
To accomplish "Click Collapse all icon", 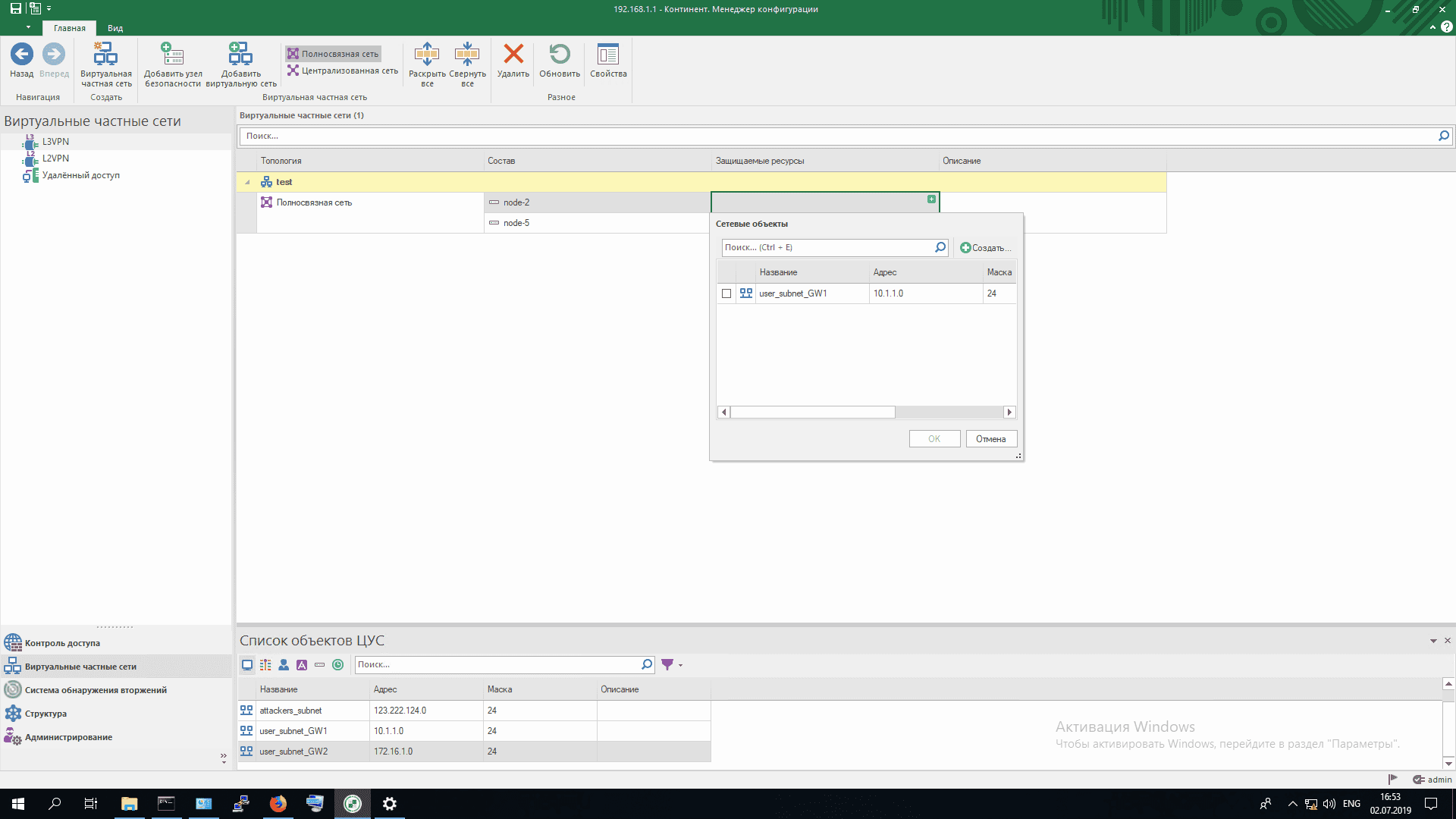I will click(x=467, y=55).
